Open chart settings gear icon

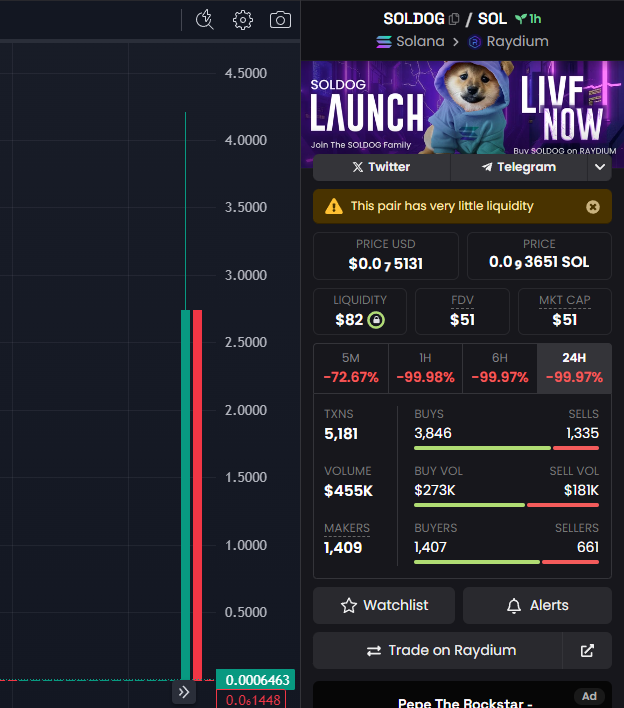tap(243, 20)
